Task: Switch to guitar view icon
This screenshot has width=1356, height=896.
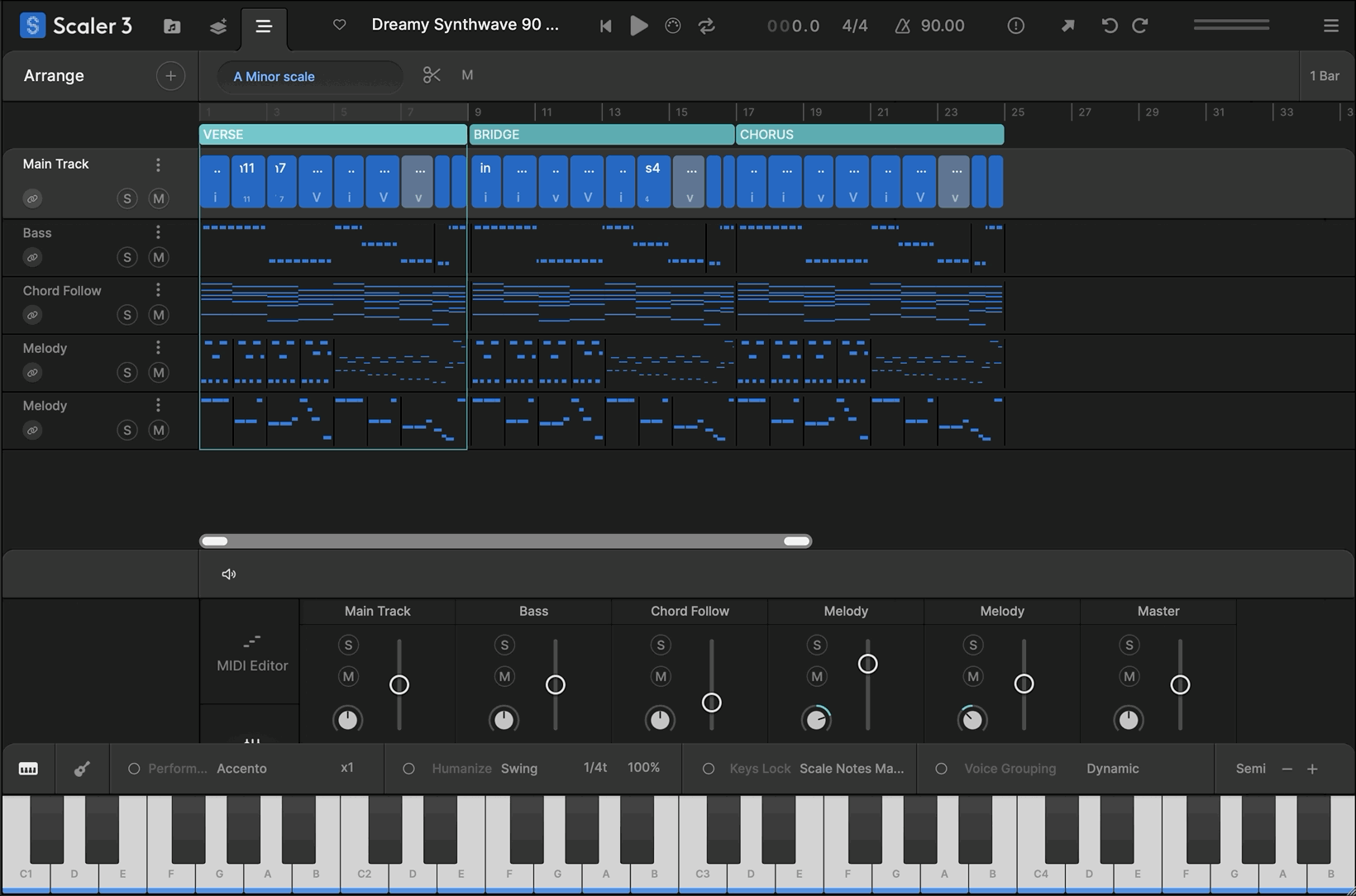Action: click(x=82, y=769)
